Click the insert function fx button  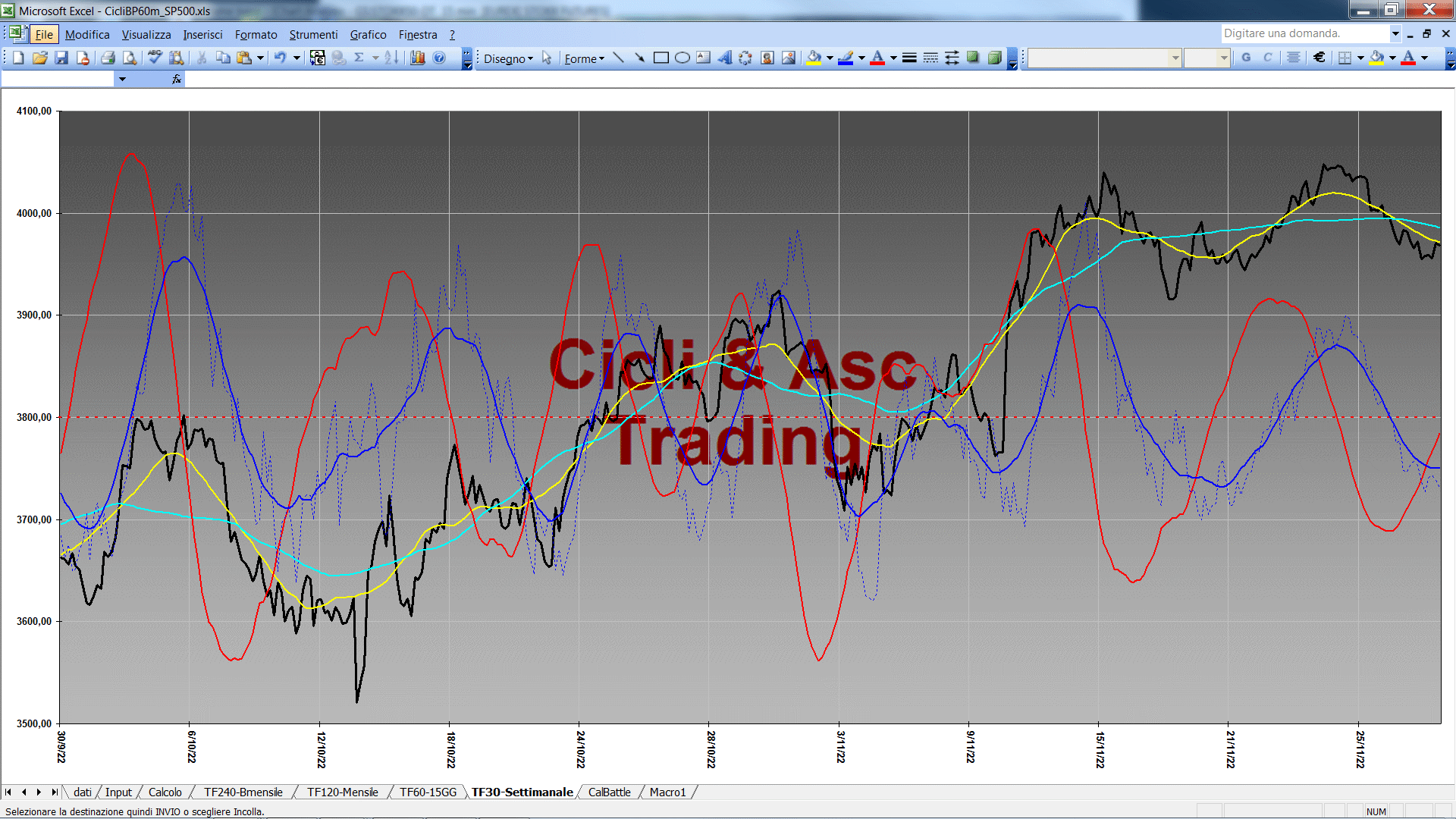pyautogui.click(x=177, y=79)
